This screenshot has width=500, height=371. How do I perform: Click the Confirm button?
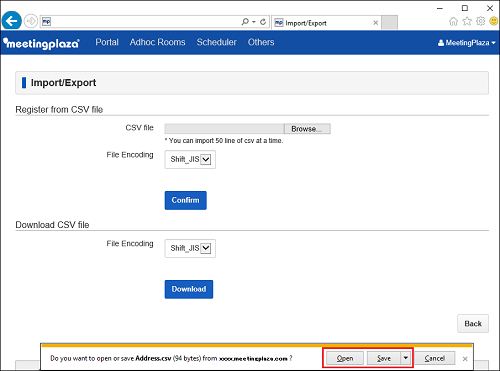coord(185,200)
